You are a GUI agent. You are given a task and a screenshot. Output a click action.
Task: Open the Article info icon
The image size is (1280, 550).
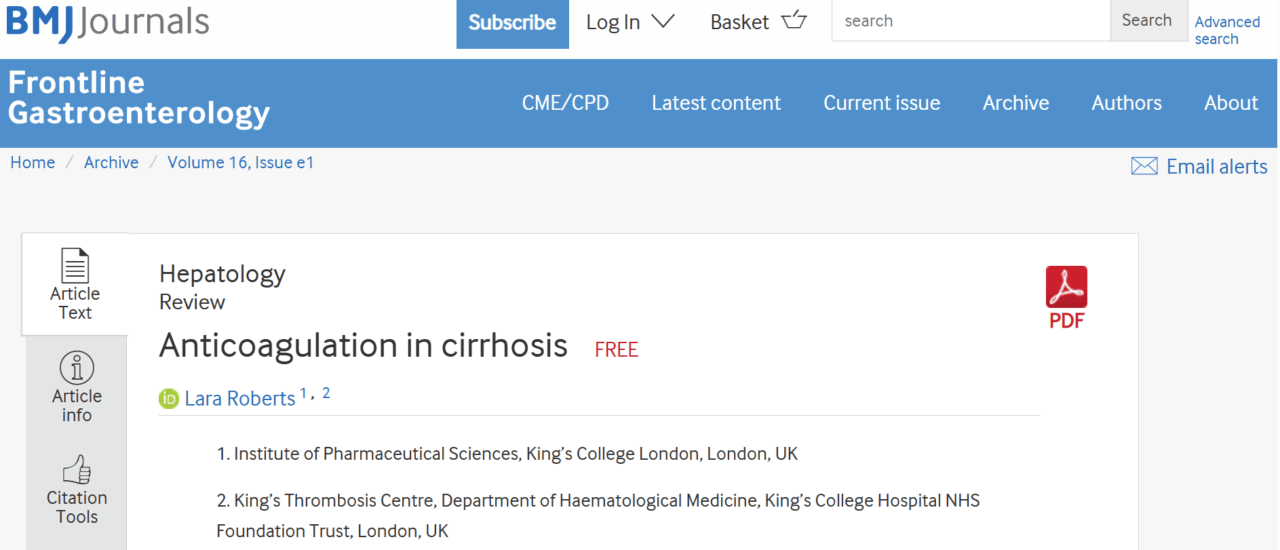tap(77, 368)
